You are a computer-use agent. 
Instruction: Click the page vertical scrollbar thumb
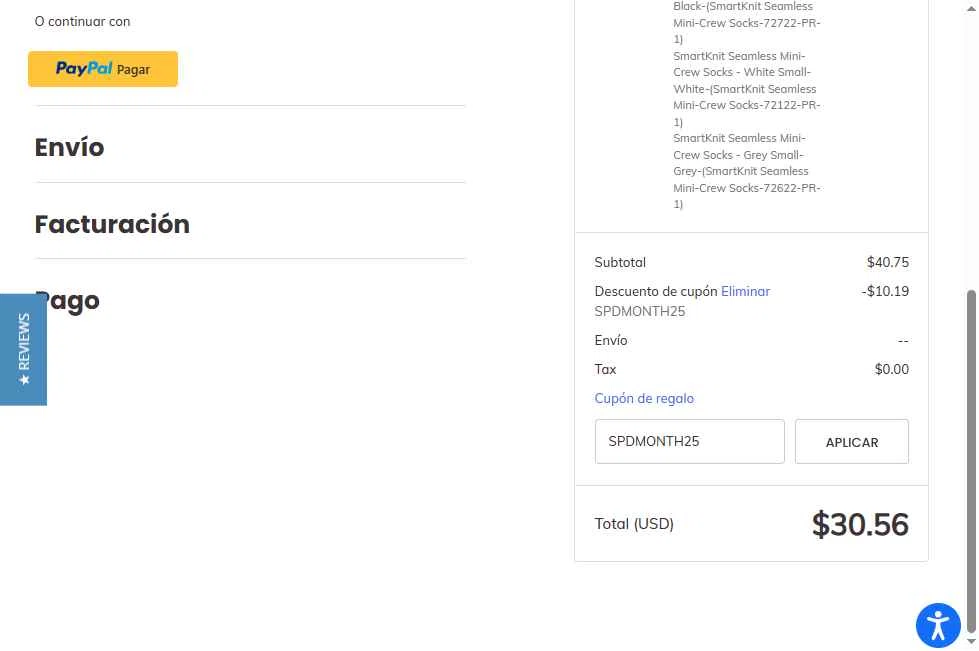tap(971, 461)
